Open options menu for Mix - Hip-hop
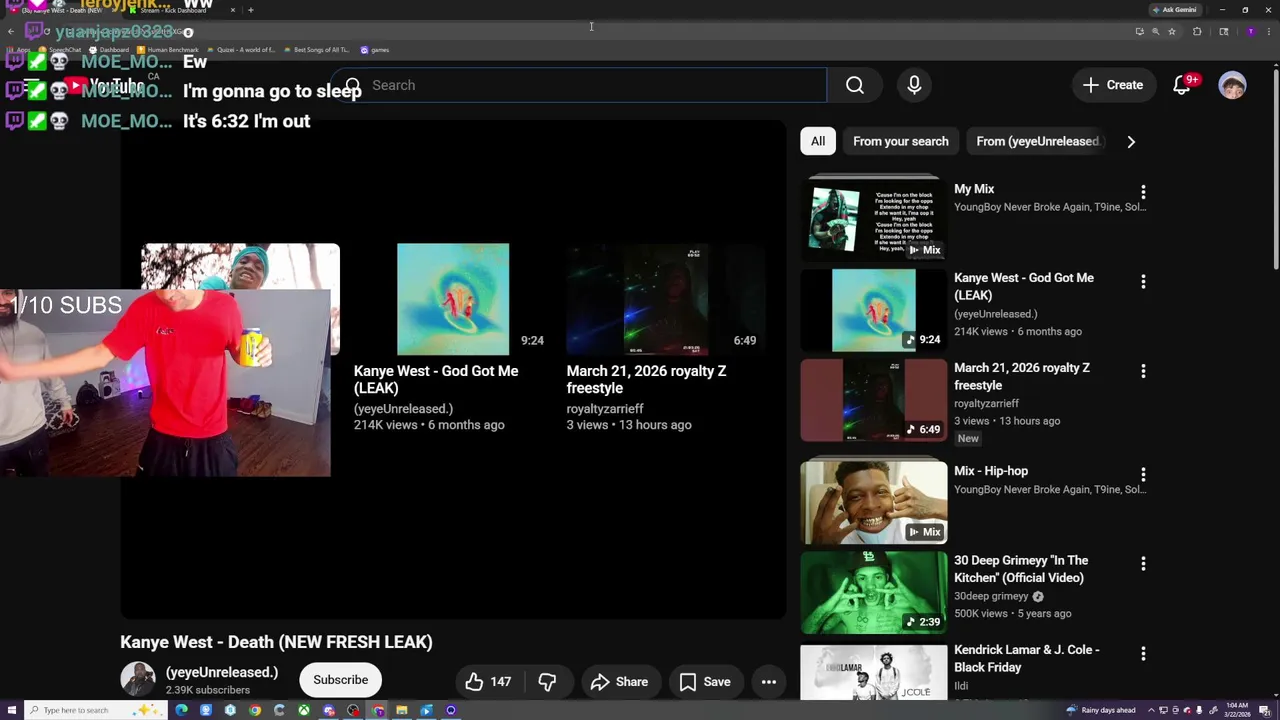Screen dimensions: 1280x720 coord(1143,474)
